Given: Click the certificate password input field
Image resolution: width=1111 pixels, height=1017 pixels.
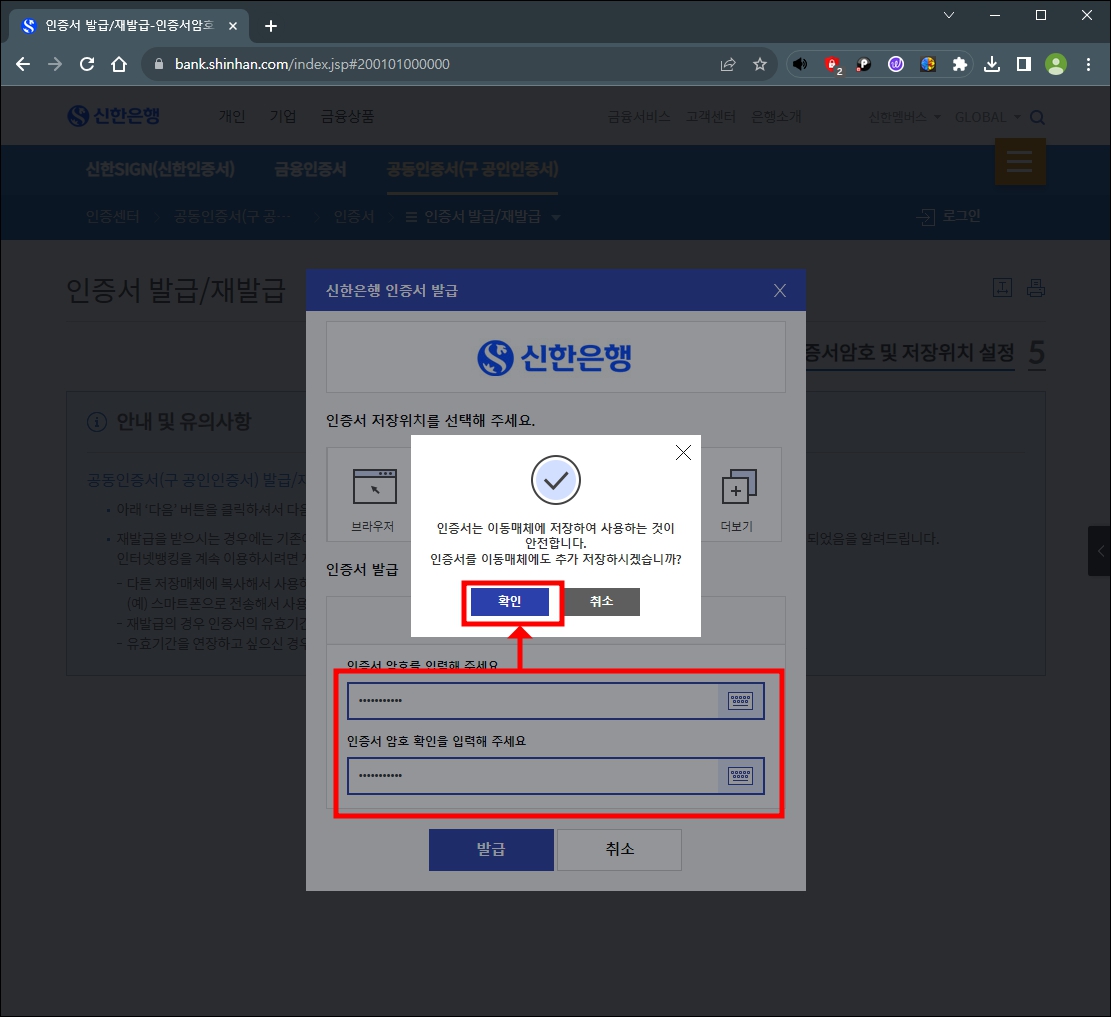Looking at the screenshot, I should point(533,701).
